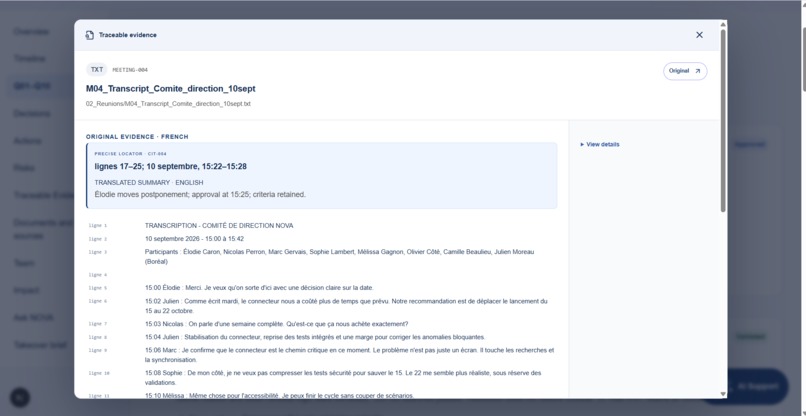Open Impact in the background sidebar
Image resolution: width=806 pixels, height=416 pixels.
click(x=26, y=291)
